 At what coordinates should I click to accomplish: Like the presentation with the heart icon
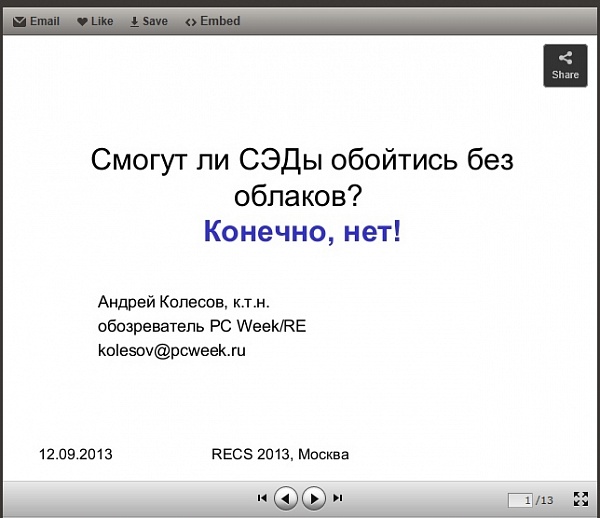coord(83,21)
